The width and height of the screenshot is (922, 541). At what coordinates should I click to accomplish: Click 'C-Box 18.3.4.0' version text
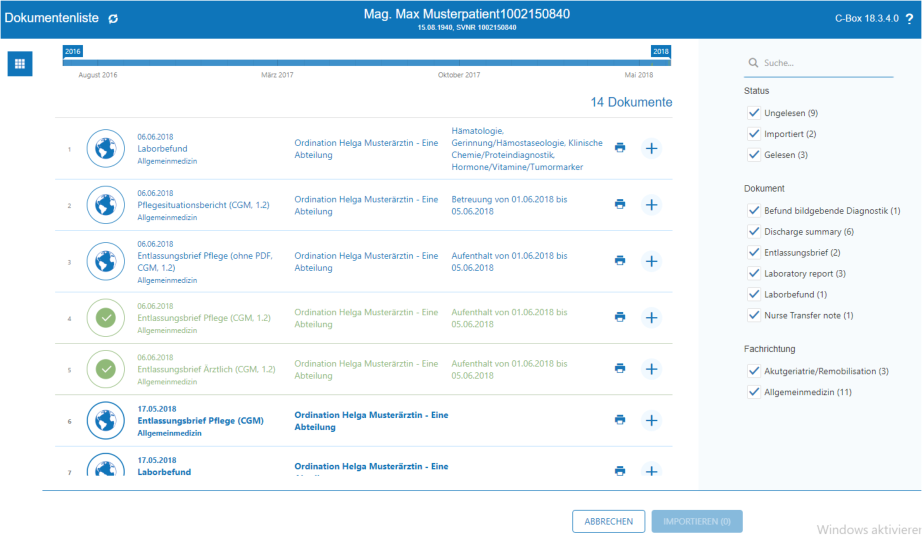(x=867, y=18)
